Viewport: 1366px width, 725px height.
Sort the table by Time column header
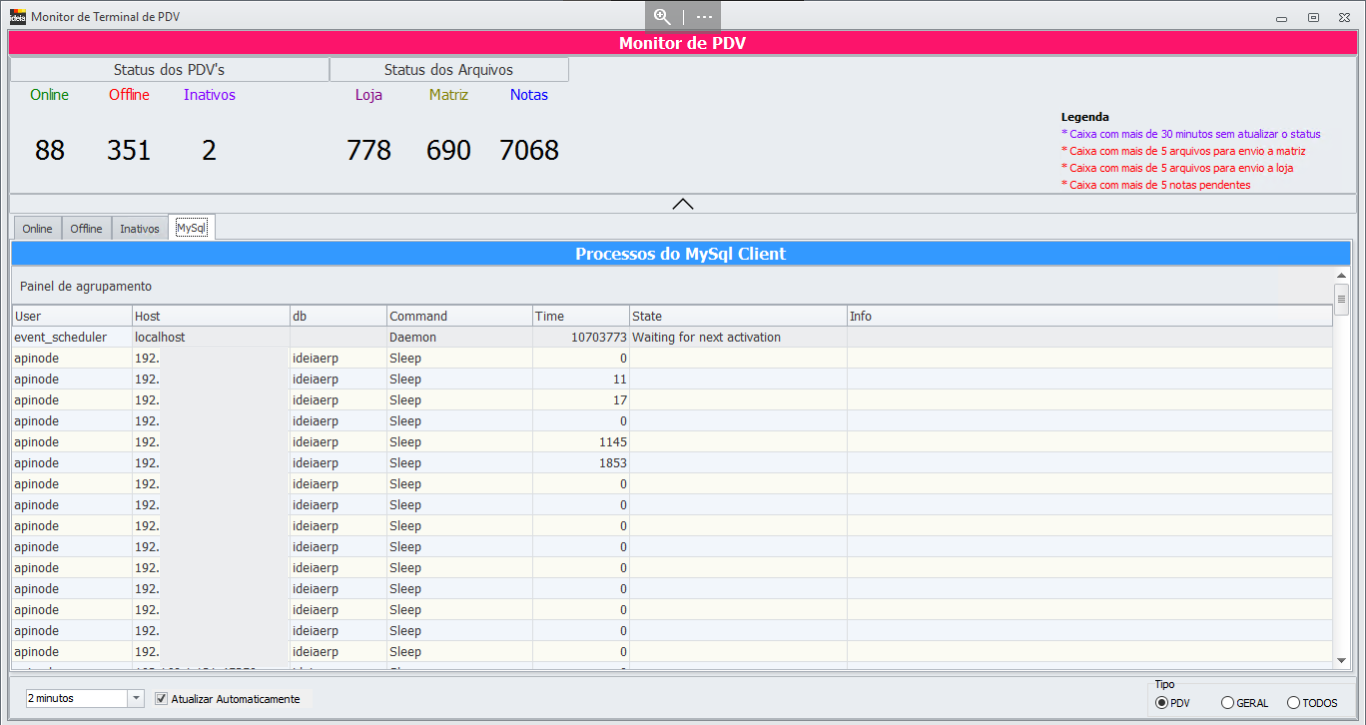[580, 316]
